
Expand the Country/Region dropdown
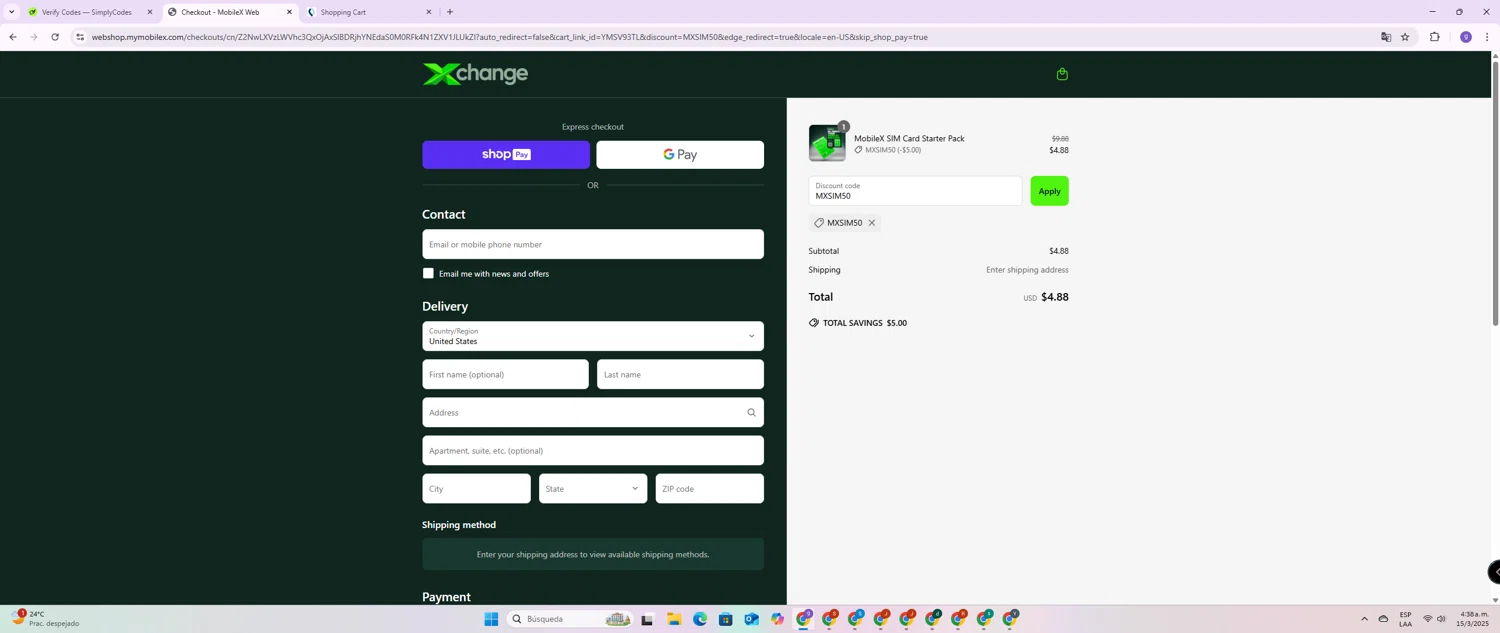pyautogui.click(x=593, y=336)
